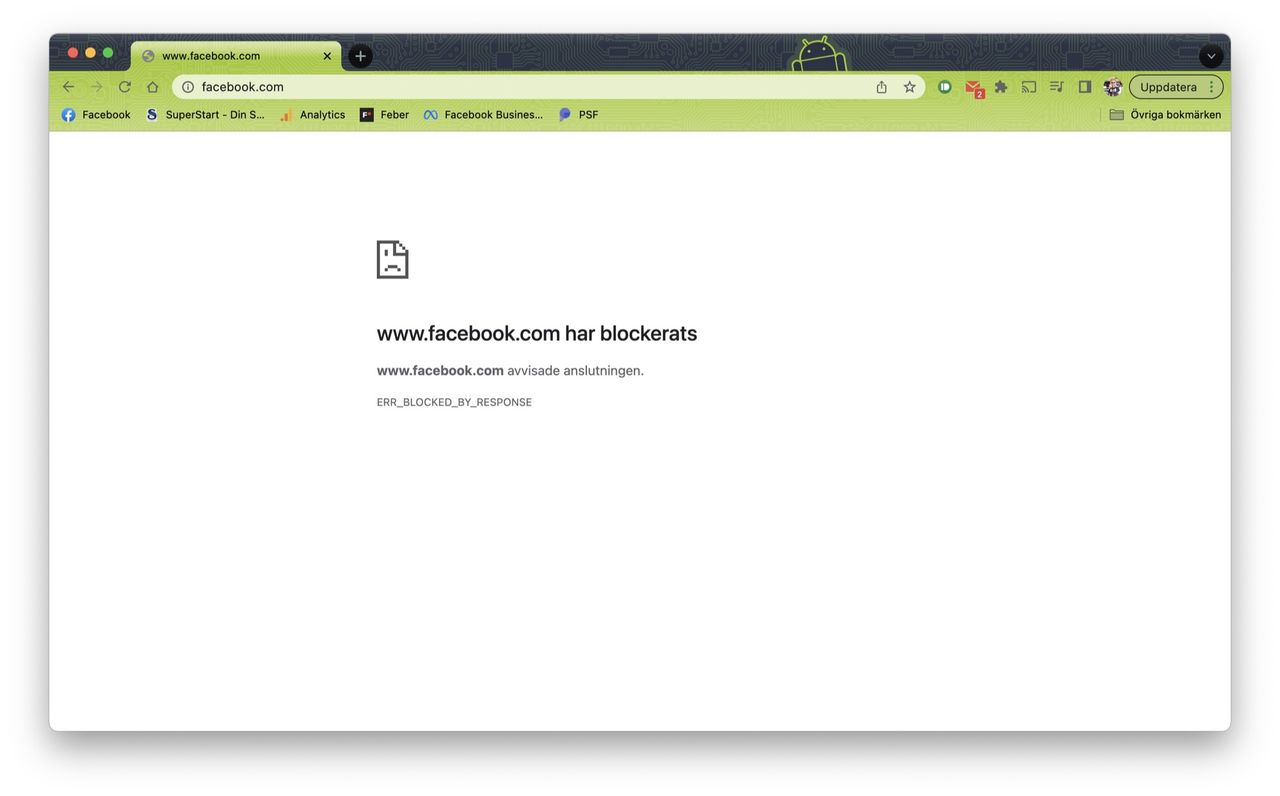This screenshot has height=796, width=1280.
Task: Click the Uppdatera button
Action: click(1168, 87)
